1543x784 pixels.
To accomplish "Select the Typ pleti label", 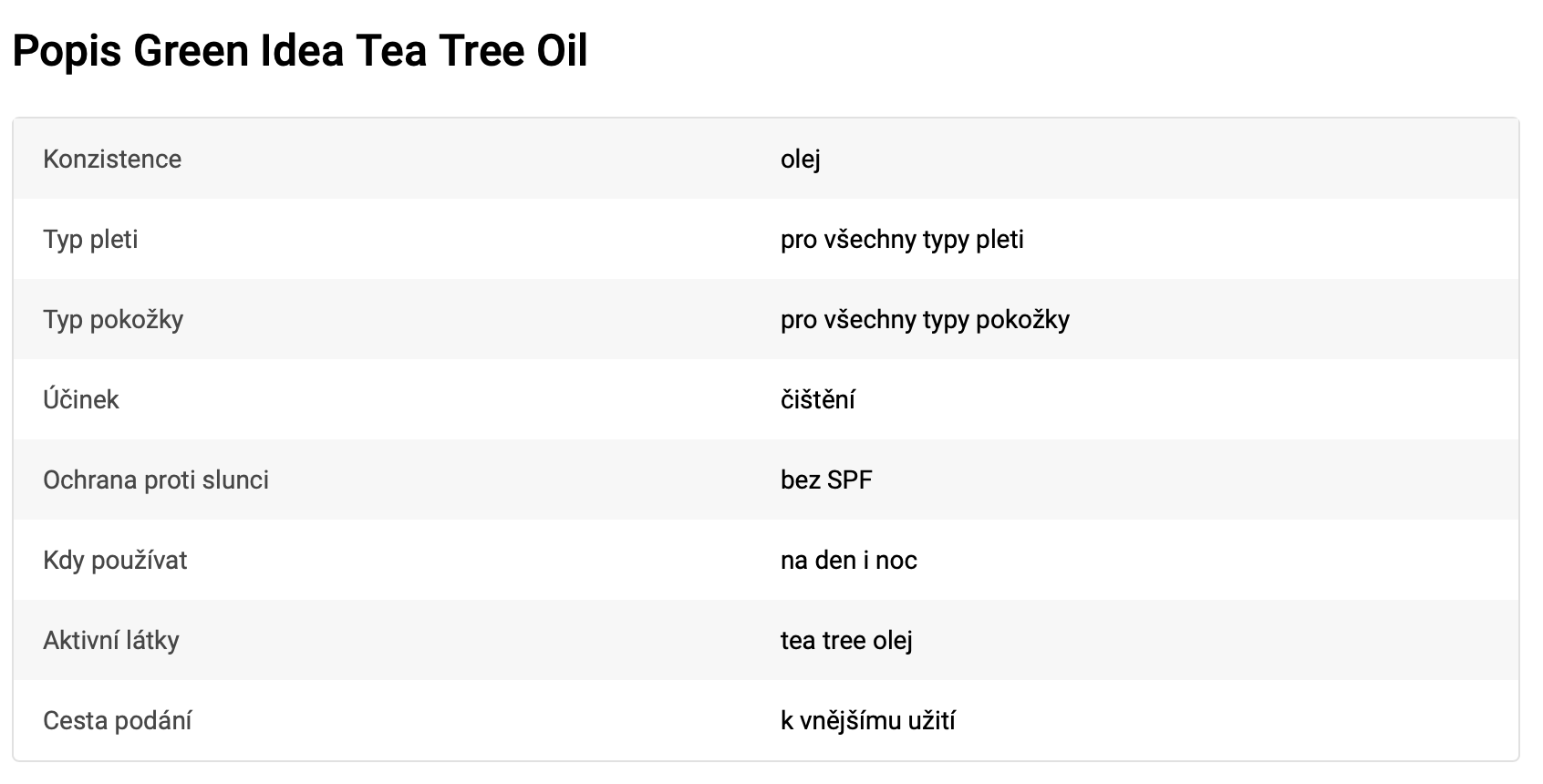I will coord(90,240).
